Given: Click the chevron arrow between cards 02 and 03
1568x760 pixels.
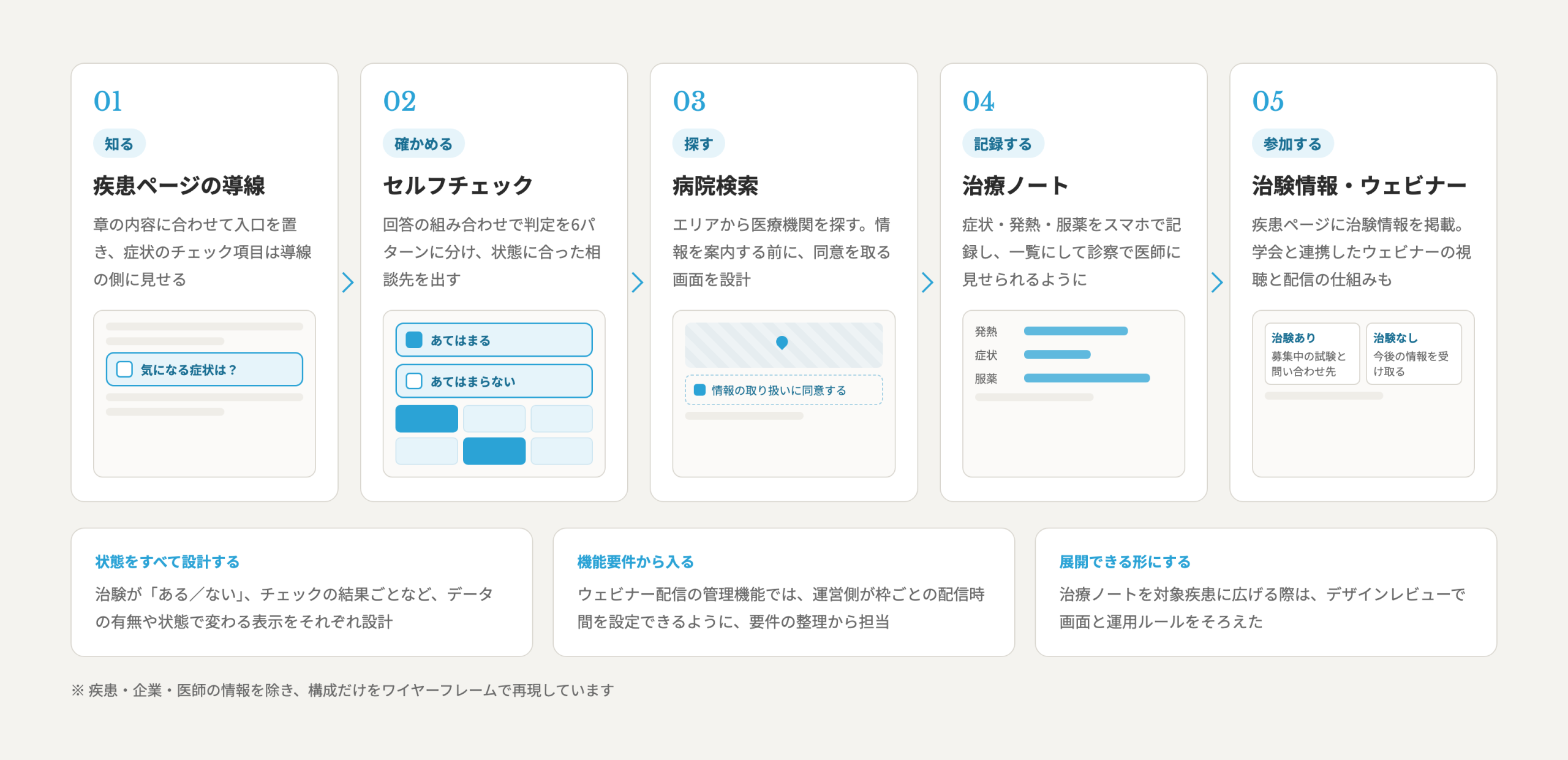Looking at the screenshot, I should point(638,282).
